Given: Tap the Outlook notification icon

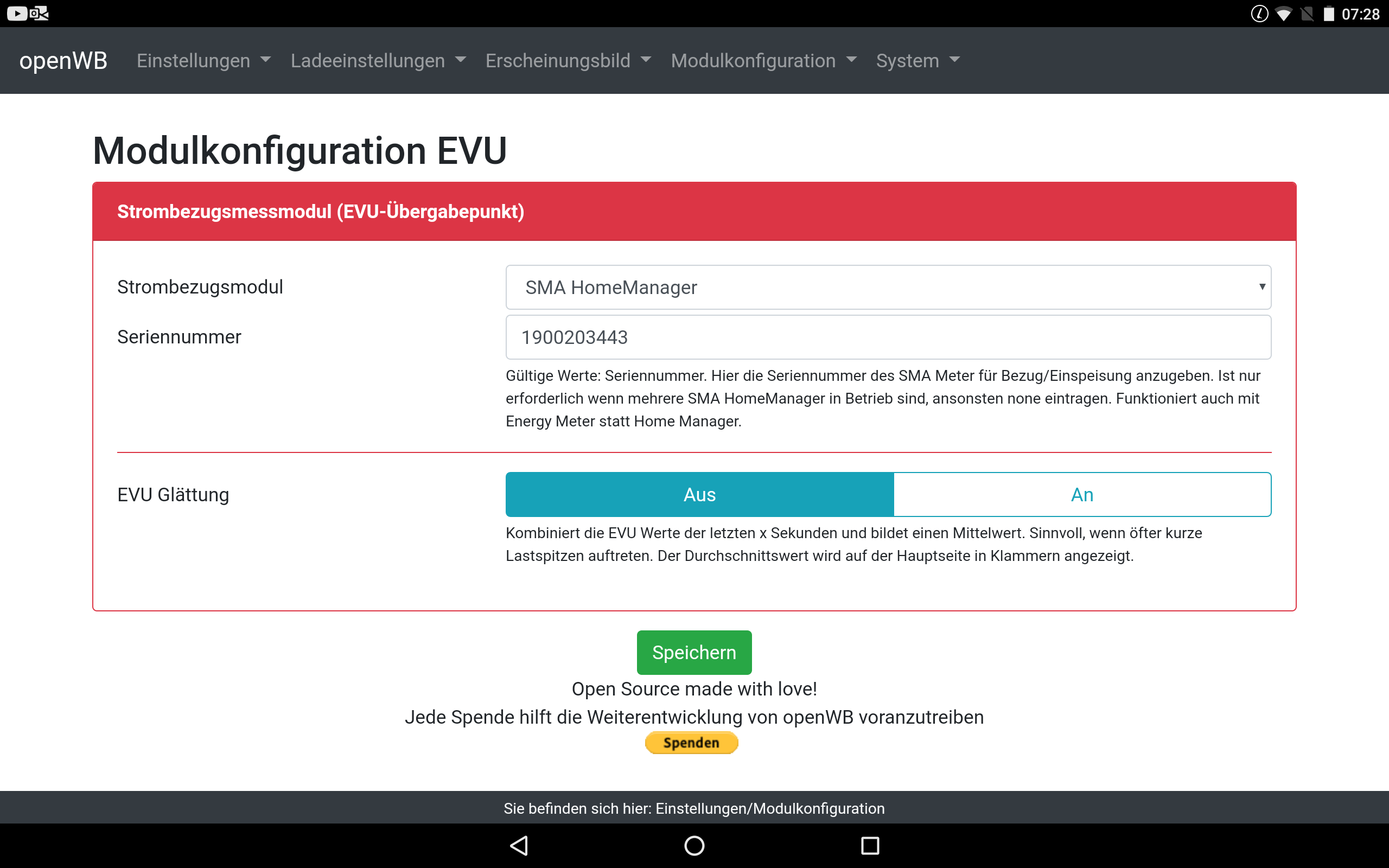Looking at the screenshot, I should tap(39, 13).
